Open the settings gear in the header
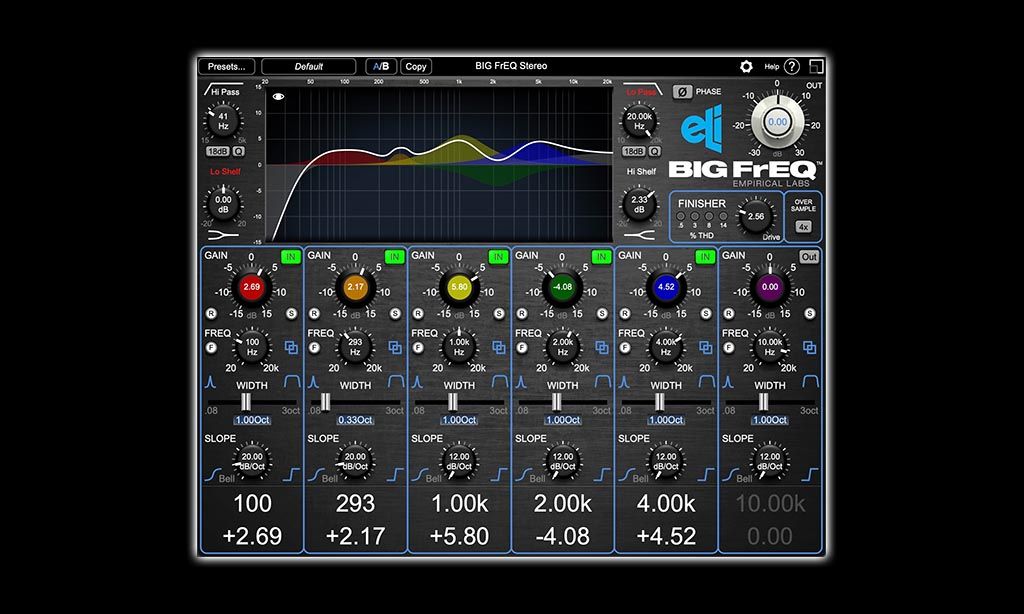 pyautogui.click(x=746, y=67)
